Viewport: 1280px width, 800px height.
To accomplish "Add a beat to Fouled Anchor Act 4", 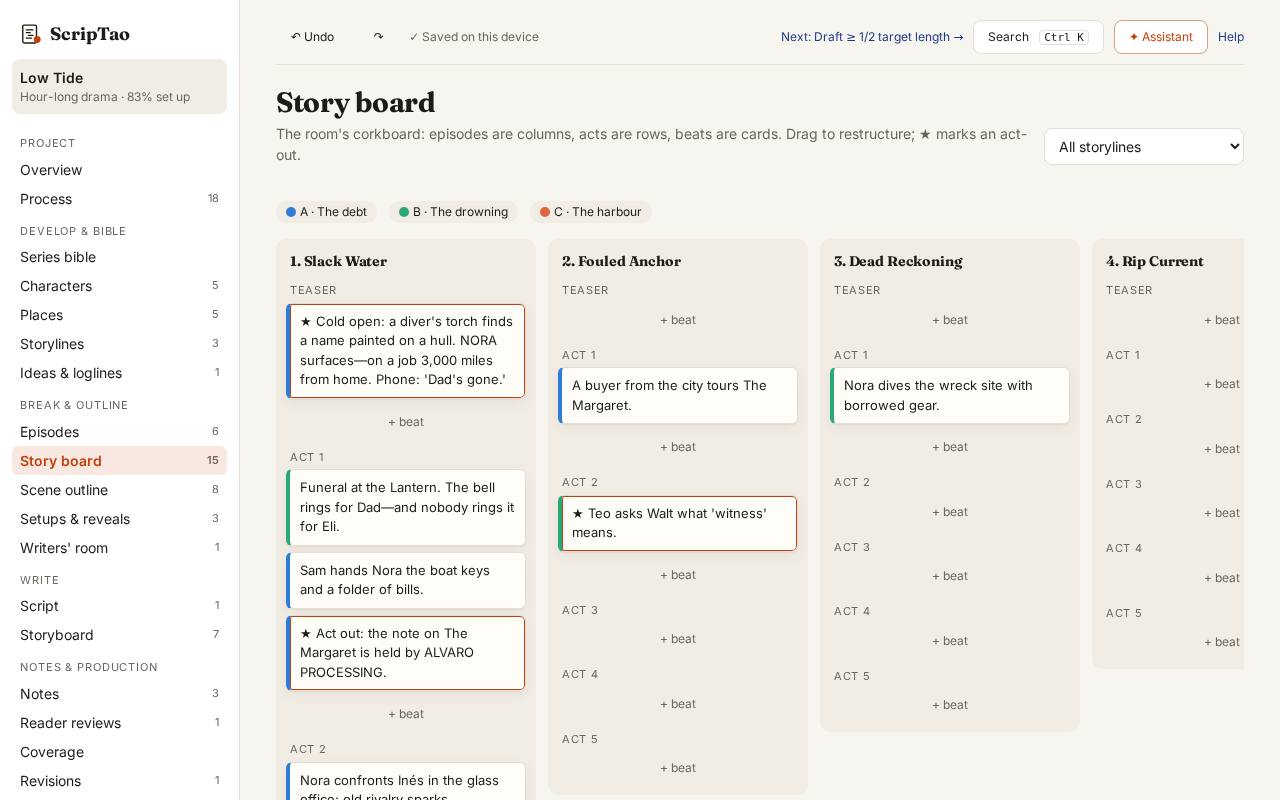I will click(x=678, y=704).
